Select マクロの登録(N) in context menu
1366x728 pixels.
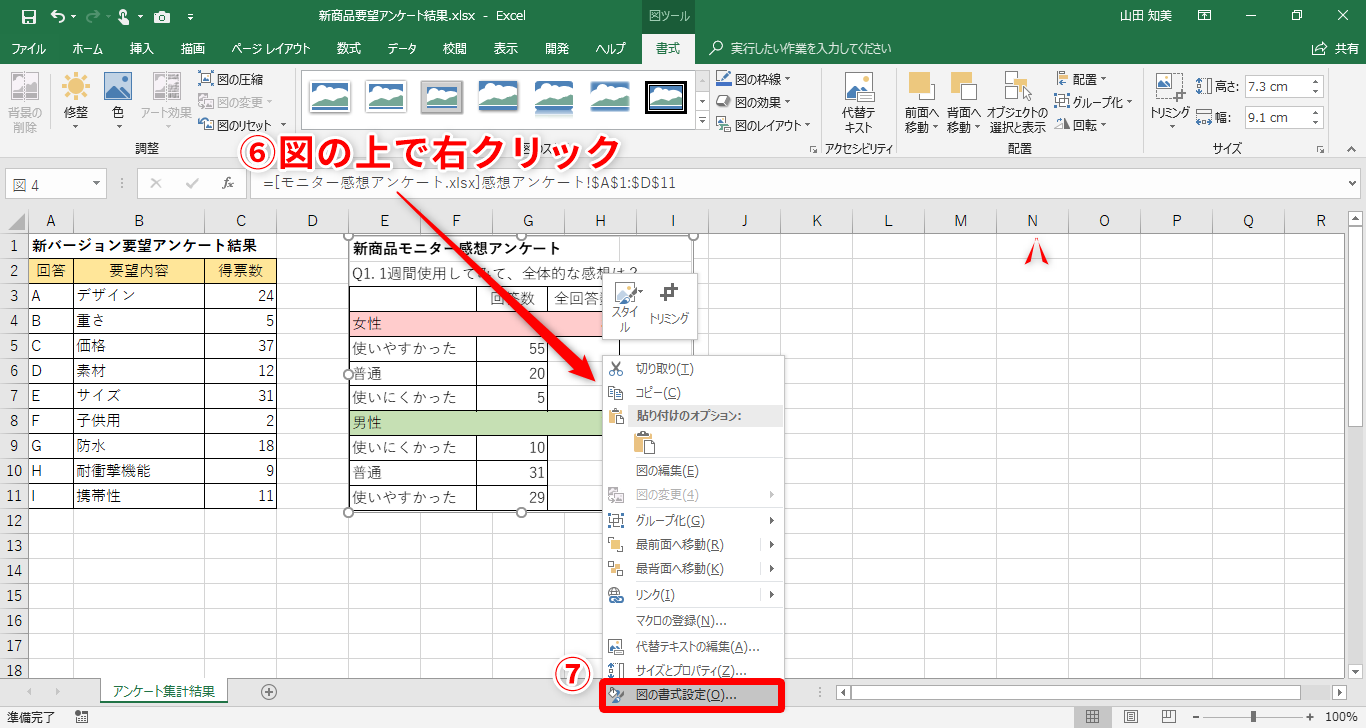[694, 621]
